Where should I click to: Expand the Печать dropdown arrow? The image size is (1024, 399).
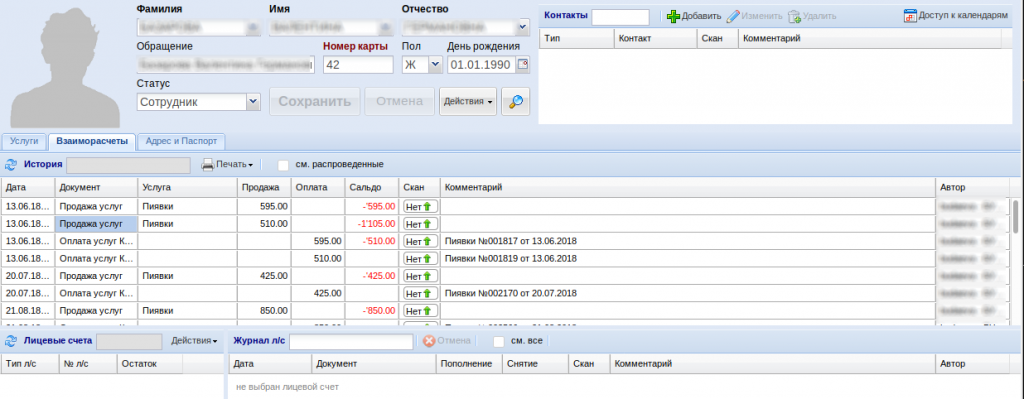pyautogui.click(x=251, y=165)
